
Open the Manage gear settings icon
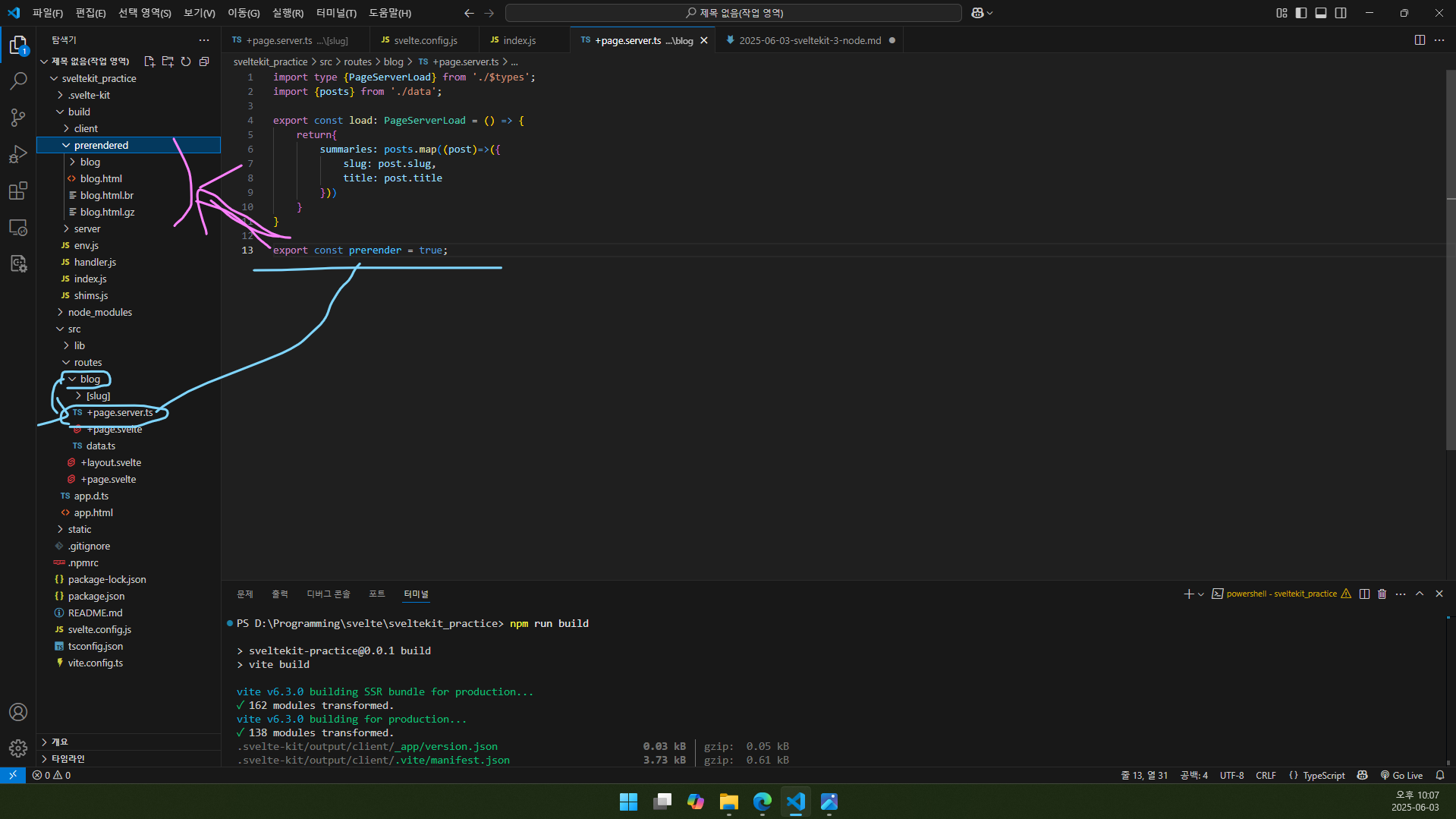click(18, 748)
